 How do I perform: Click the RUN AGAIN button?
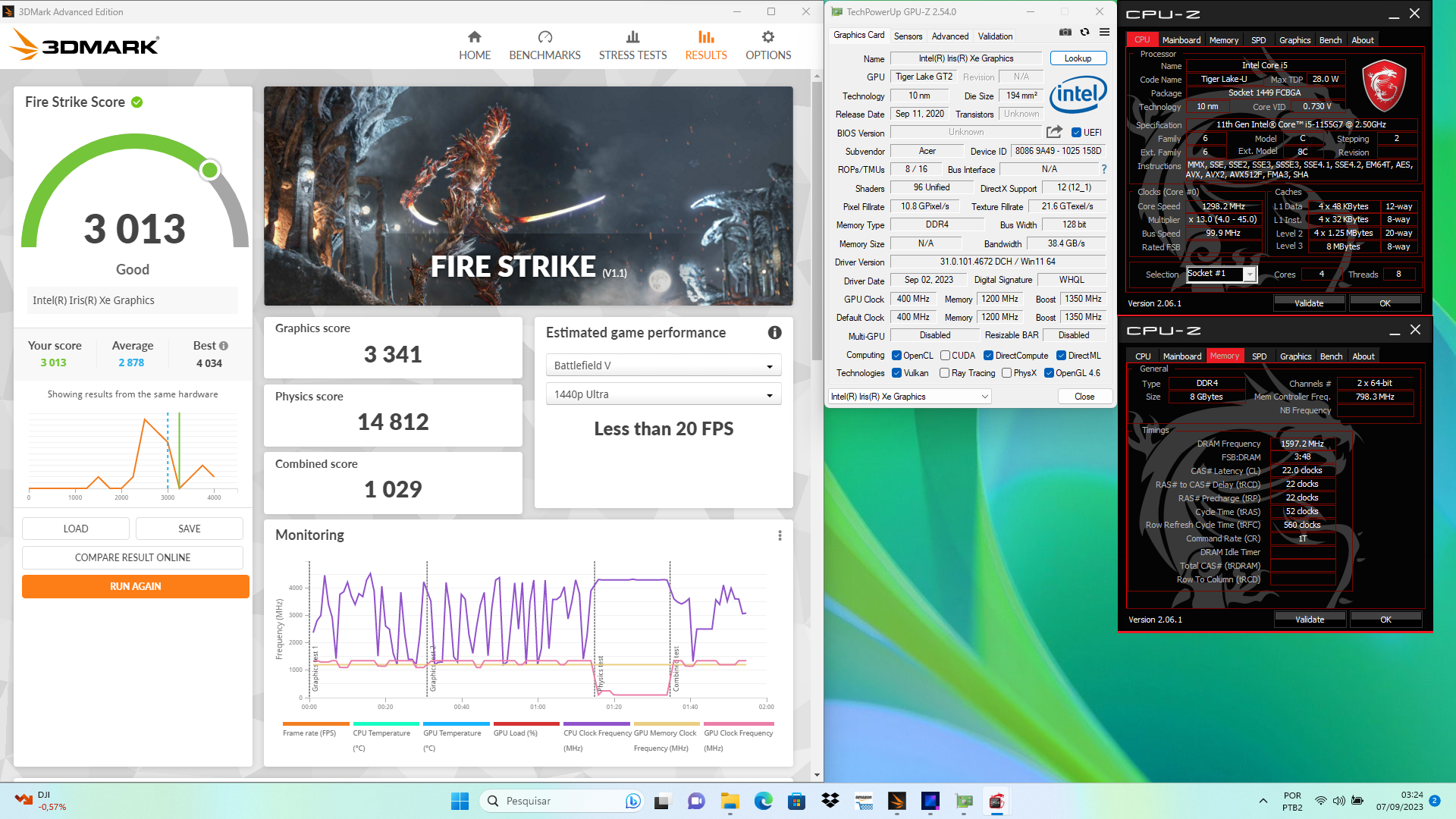tap(135, 586)
